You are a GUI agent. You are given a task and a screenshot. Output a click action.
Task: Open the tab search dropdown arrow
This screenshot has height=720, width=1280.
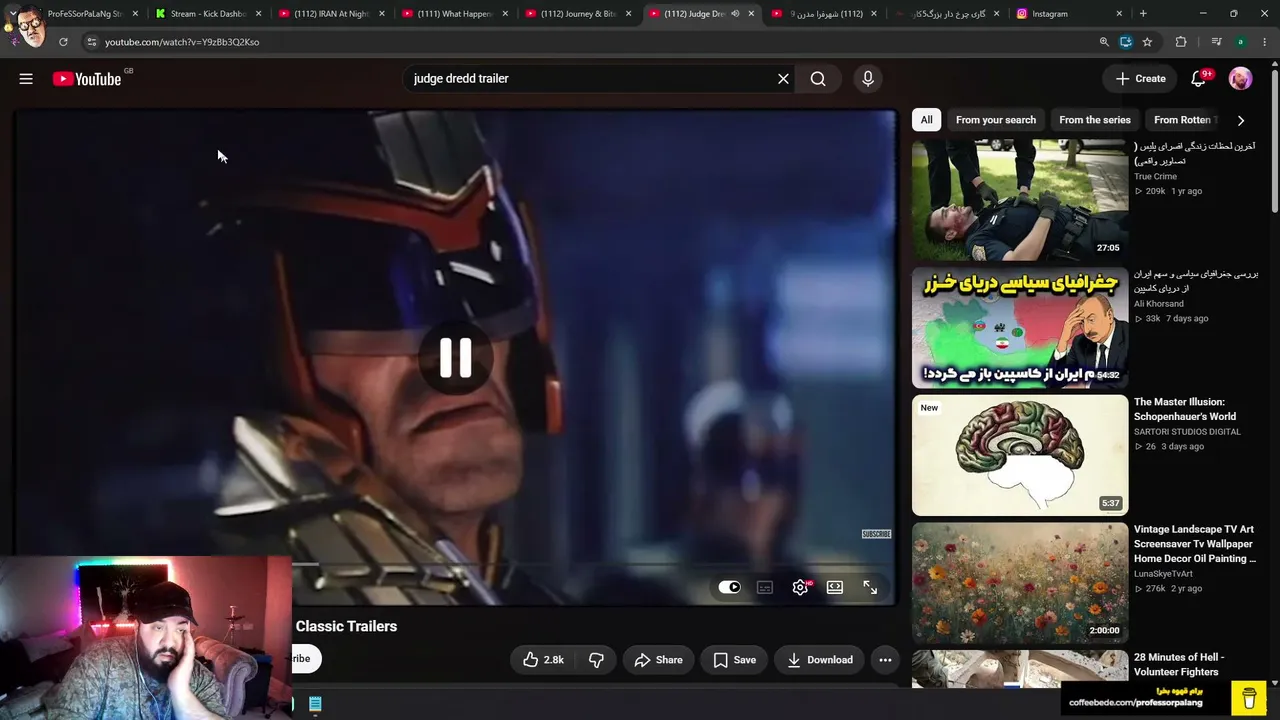click(x=12, y=14)
